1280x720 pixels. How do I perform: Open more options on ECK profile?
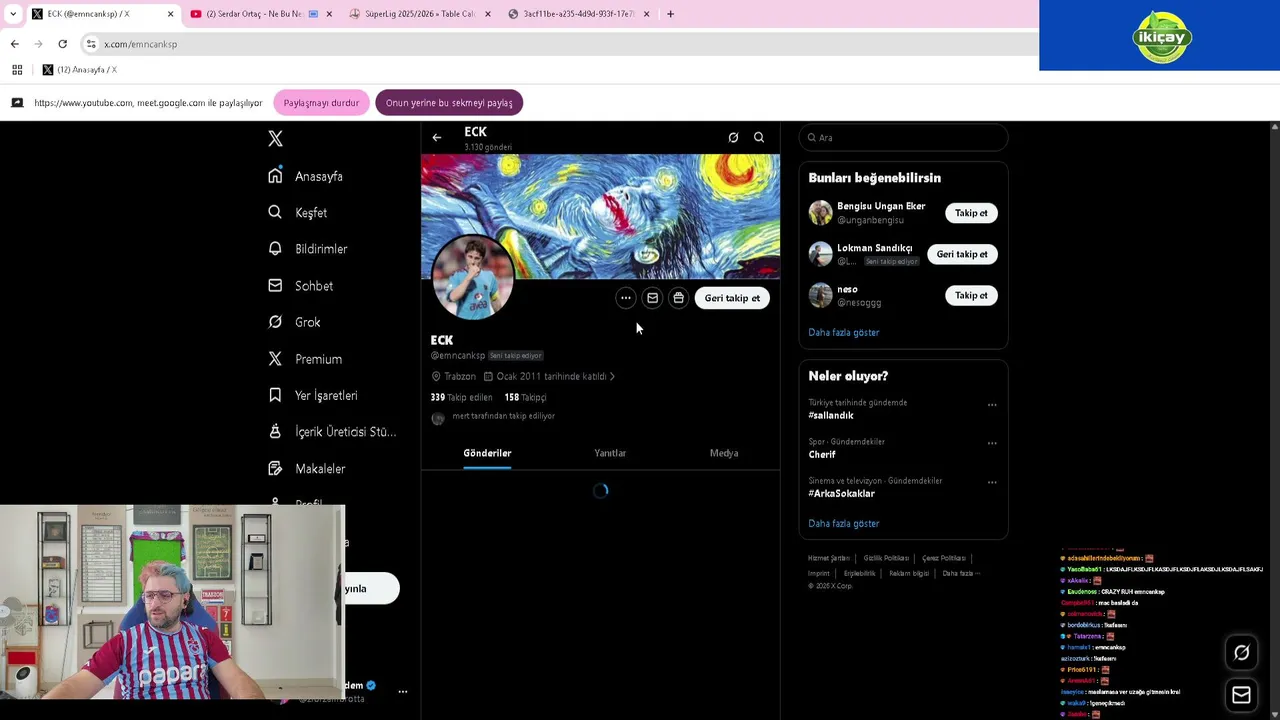625,297
